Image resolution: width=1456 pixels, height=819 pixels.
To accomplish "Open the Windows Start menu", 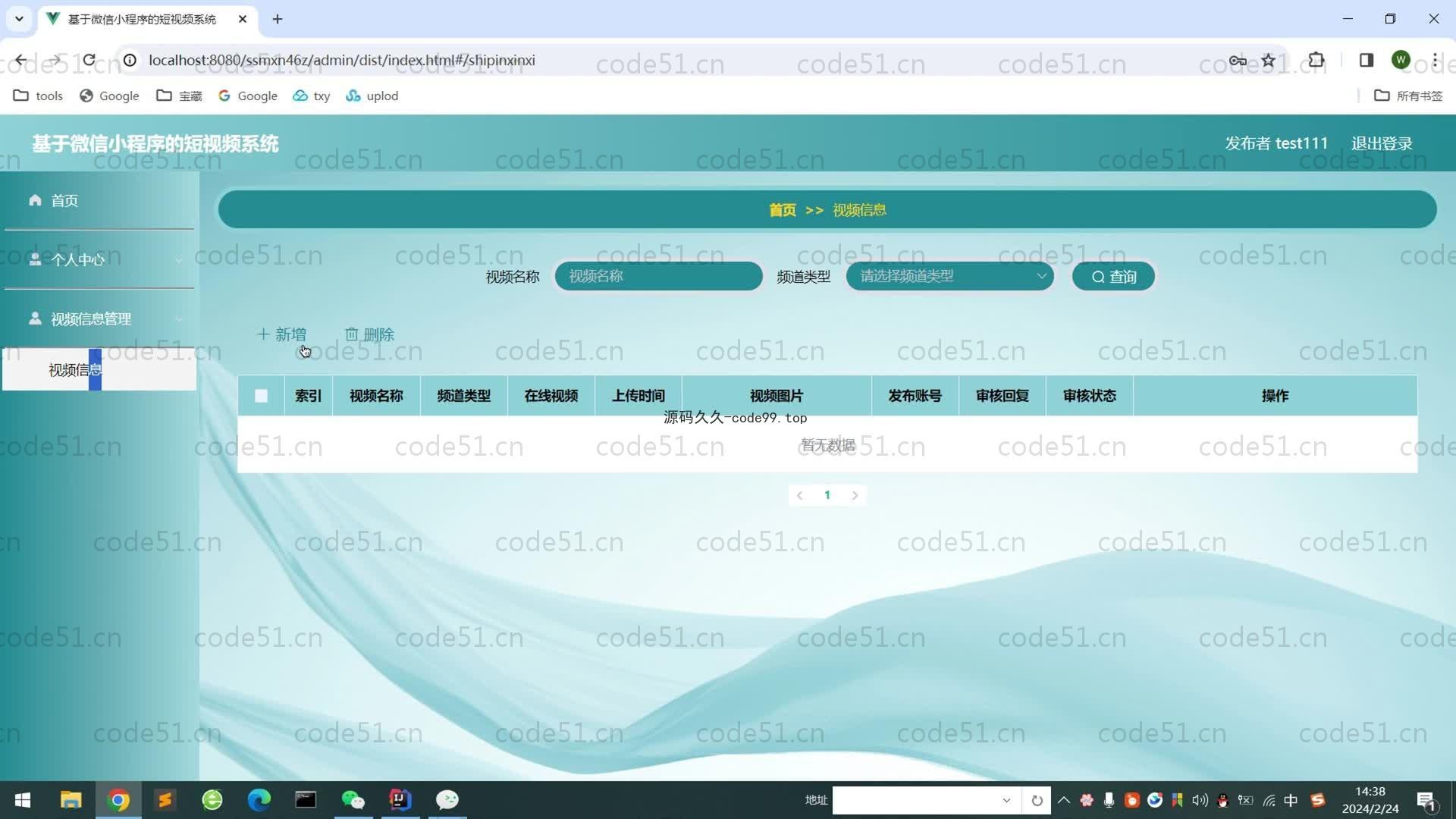I will 23,800.
